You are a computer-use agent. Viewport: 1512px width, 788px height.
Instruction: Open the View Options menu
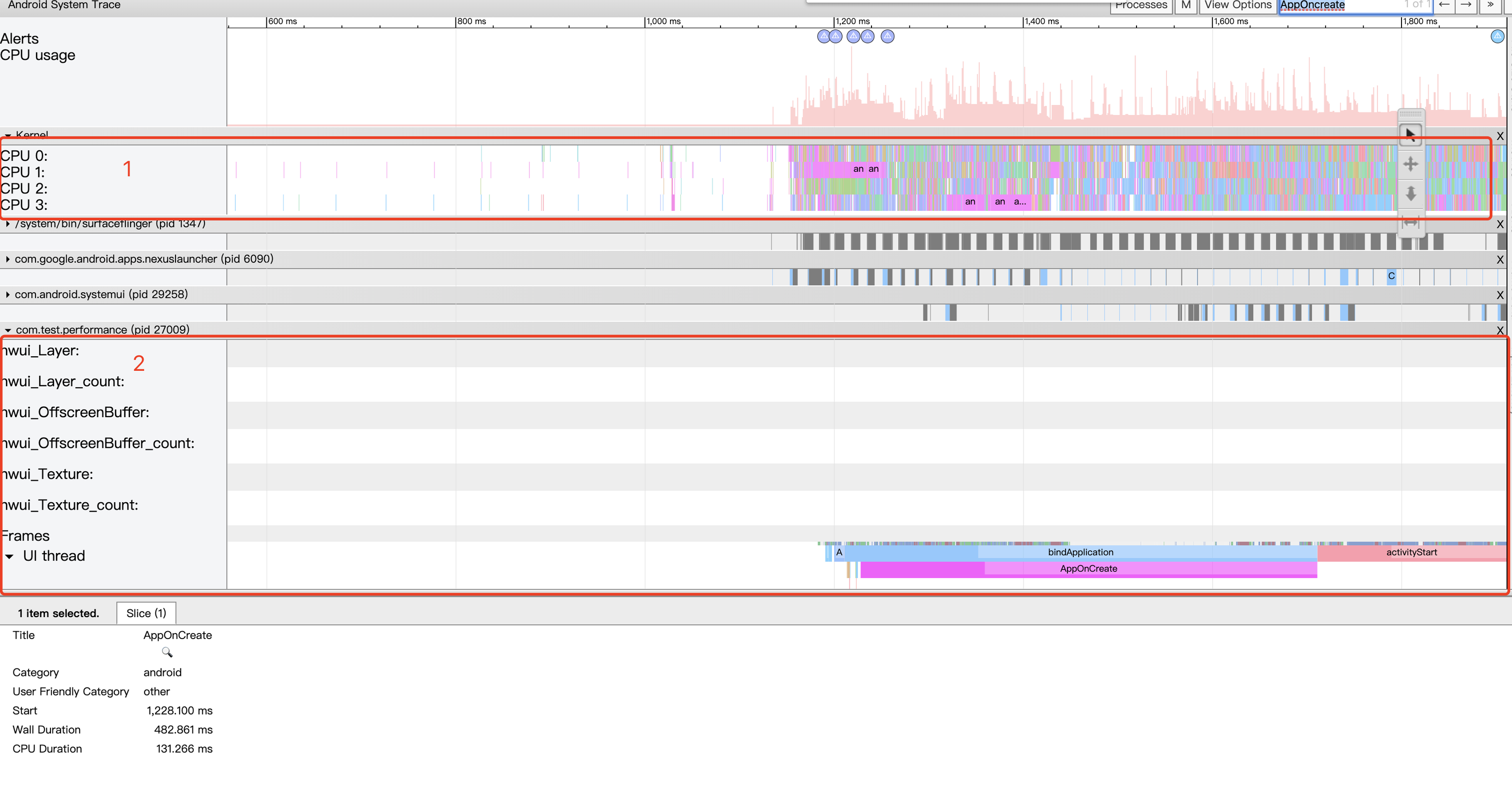tap(1237, 5)
